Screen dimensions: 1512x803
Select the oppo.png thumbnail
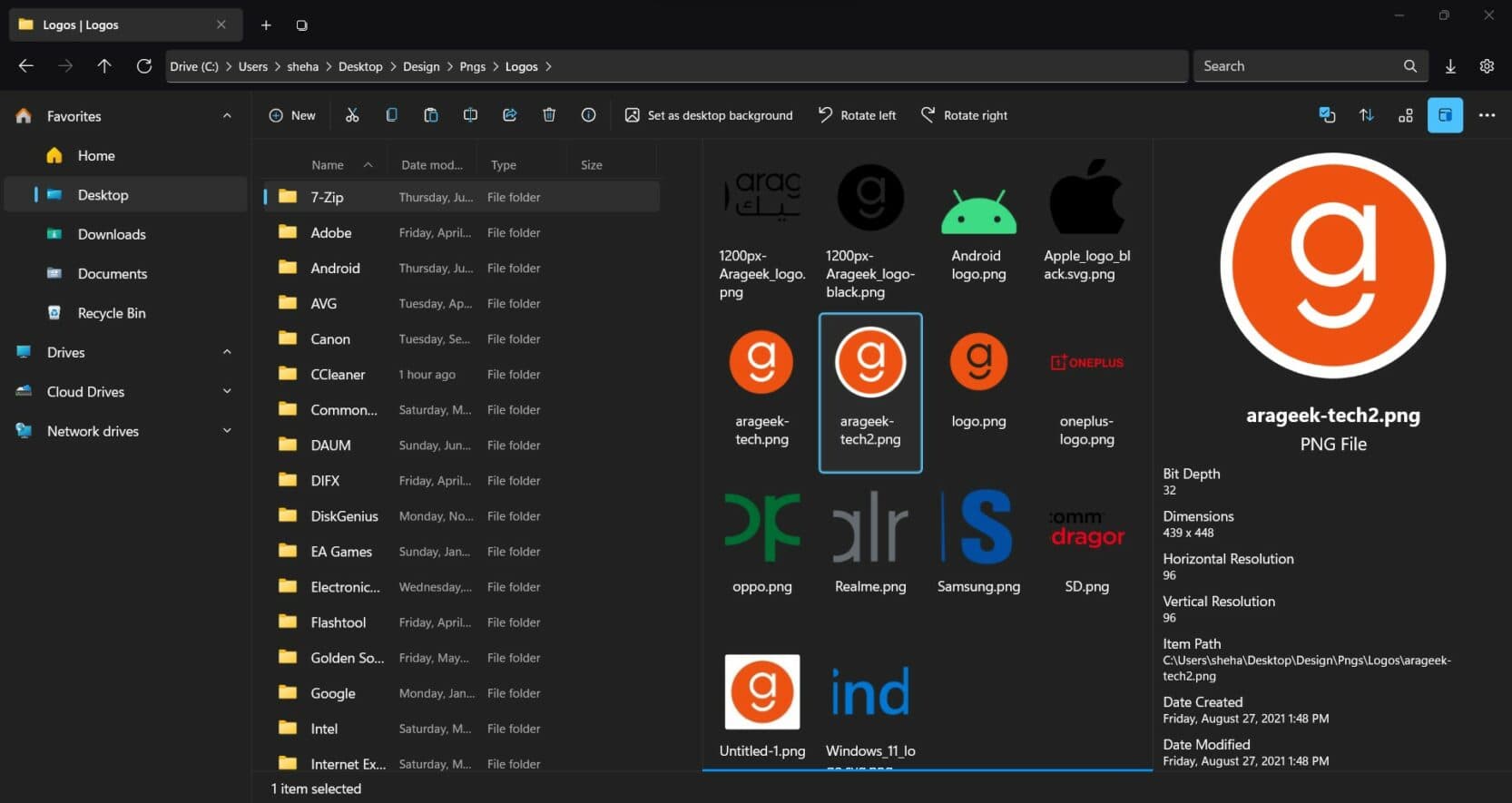[x=761, y=542]
